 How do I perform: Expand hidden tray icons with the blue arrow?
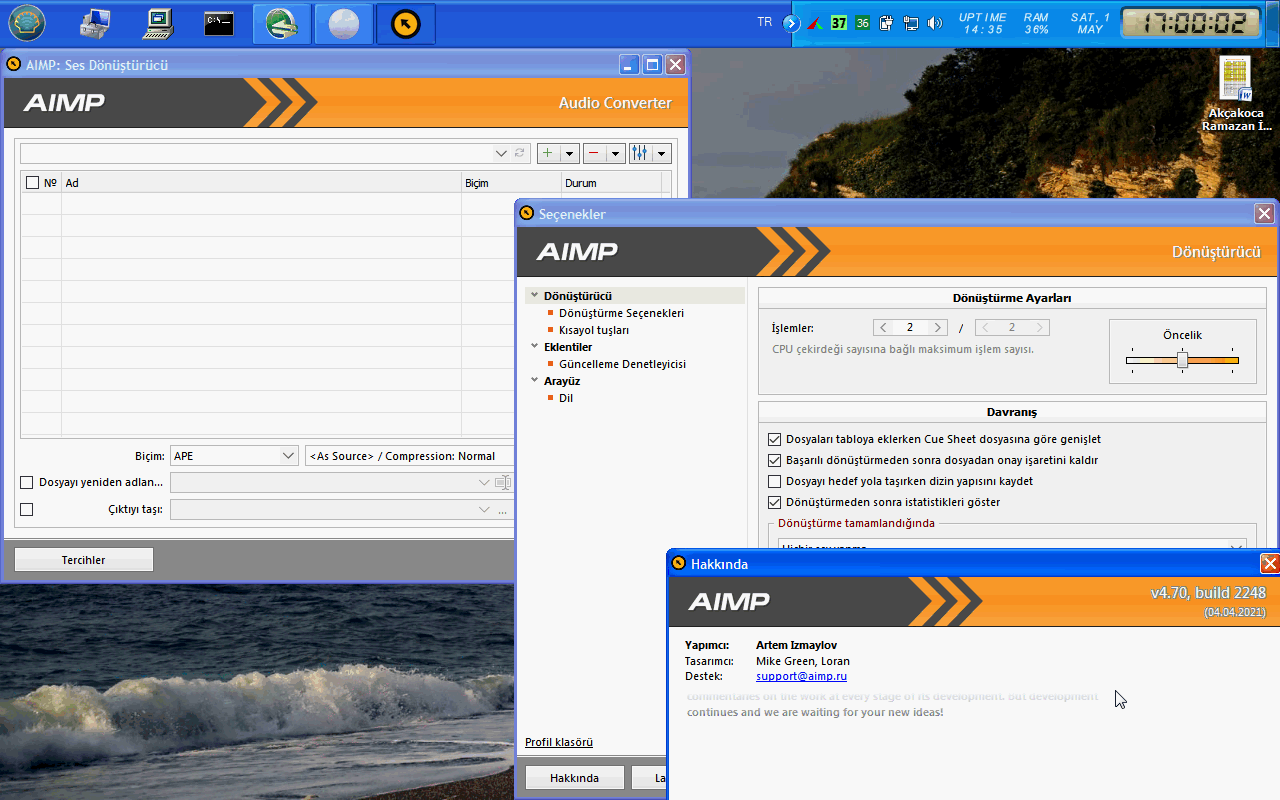click(x=792, y=23)
